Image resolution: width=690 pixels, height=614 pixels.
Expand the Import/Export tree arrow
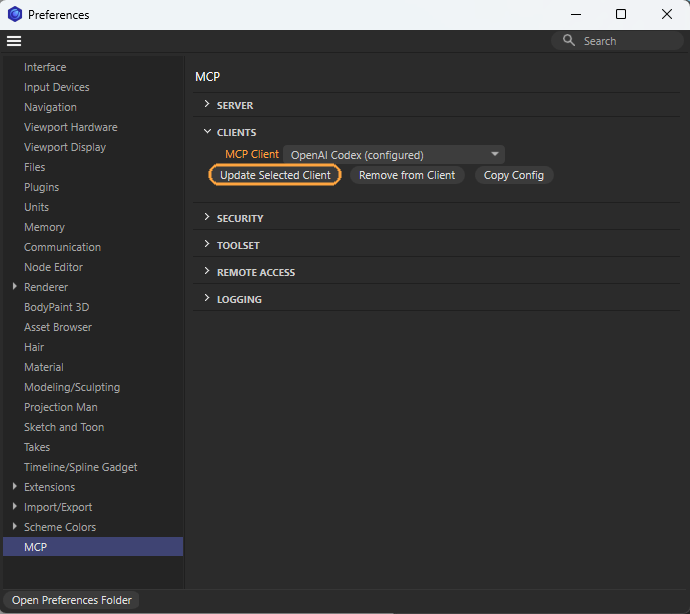tap(15, 507)
